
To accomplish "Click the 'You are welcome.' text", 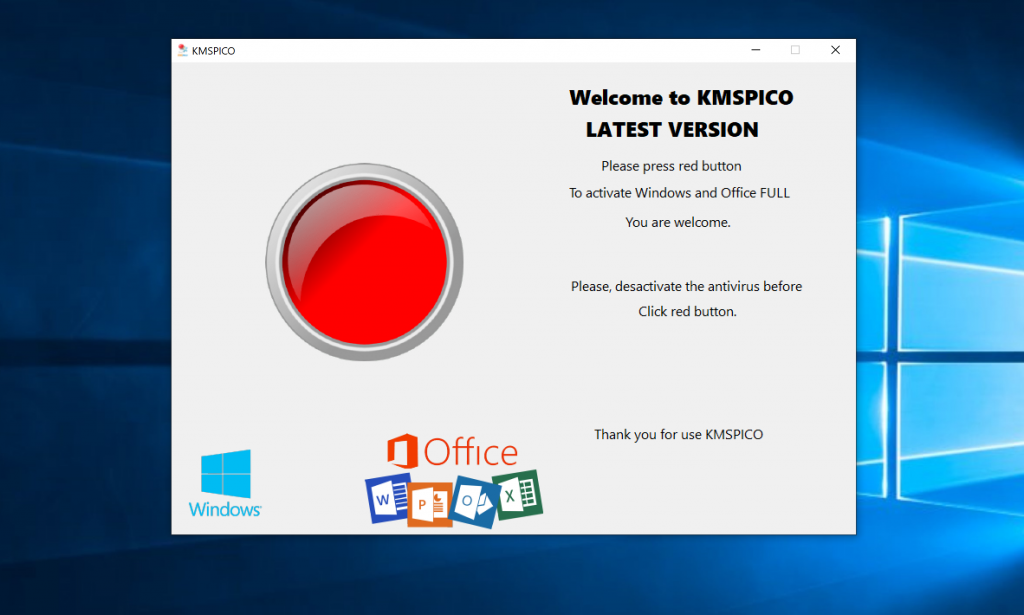I will pyautogui.click(x=678, y=223).
